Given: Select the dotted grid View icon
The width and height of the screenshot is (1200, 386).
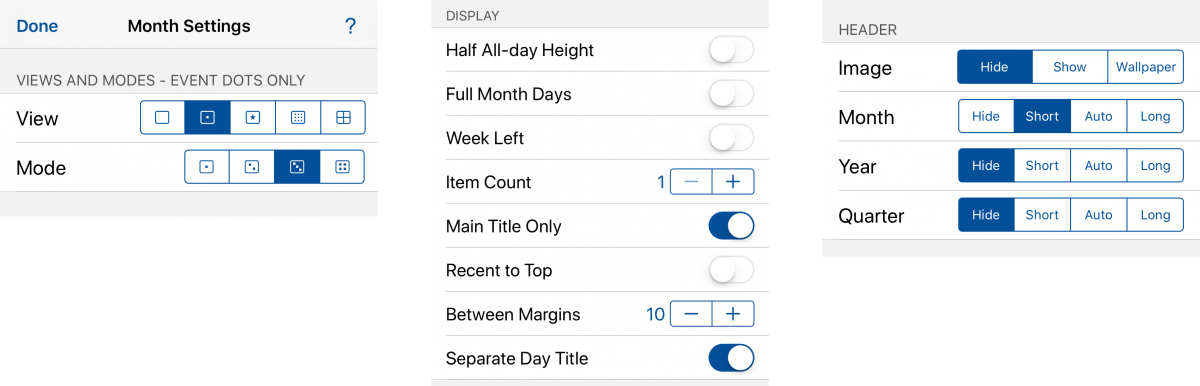Looking at the screenshot, I should tap(298, 117).
